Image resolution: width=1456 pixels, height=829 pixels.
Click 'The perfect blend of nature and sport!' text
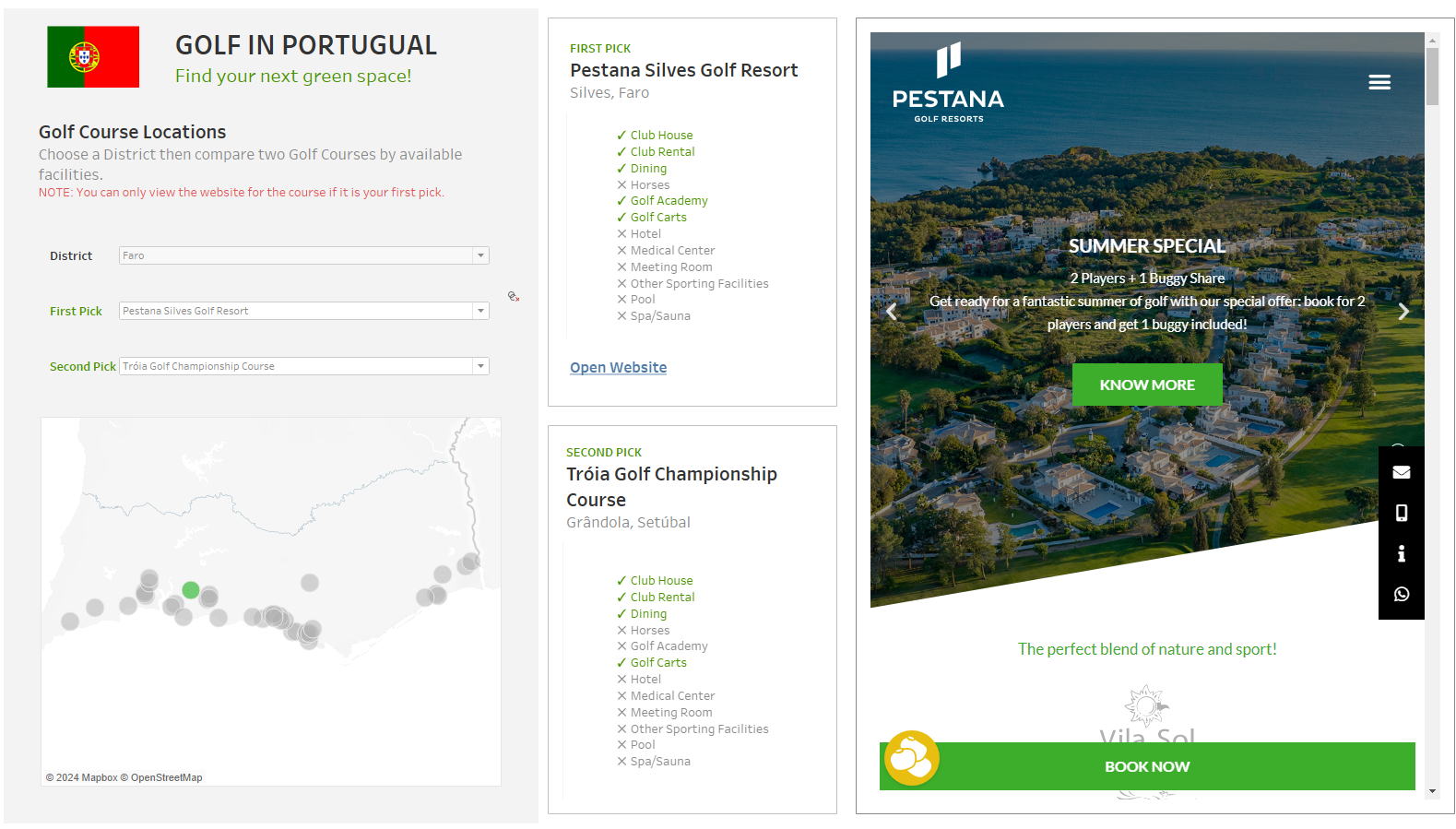[x=1147, y=649]
